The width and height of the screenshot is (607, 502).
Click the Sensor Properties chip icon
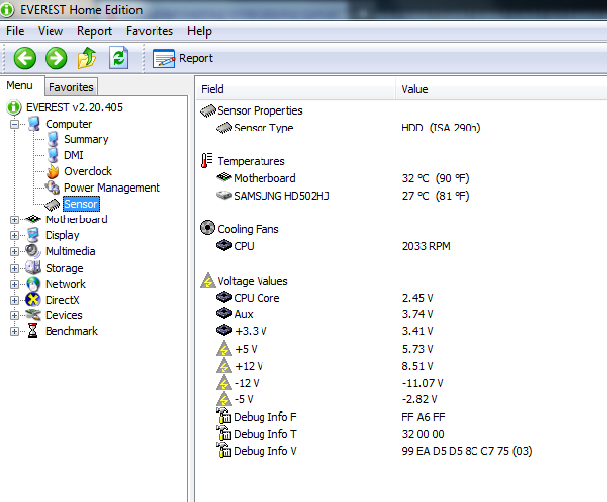(207, 111)
